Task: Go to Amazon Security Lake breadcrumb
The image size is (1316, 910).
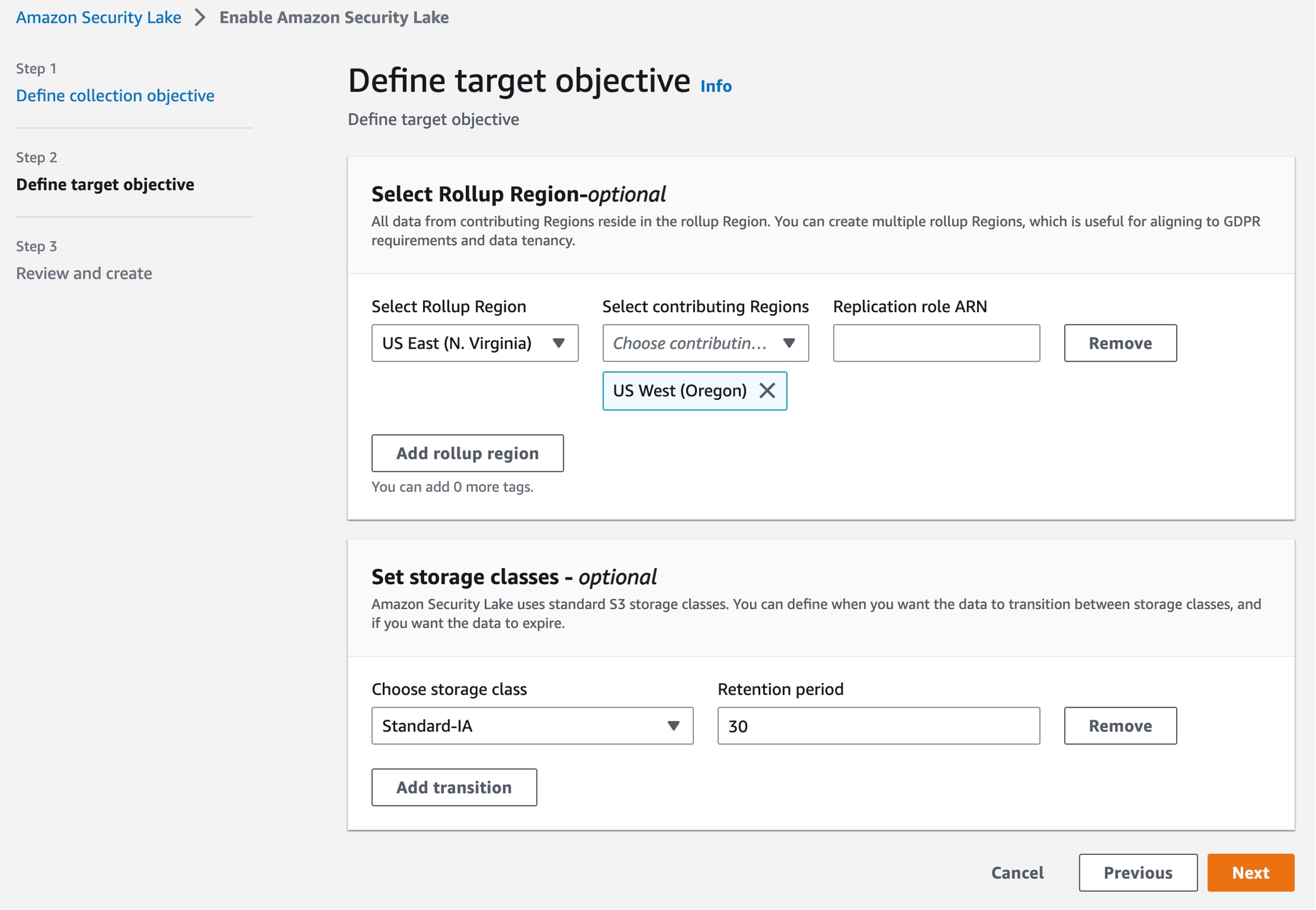Action: coord(98,18)
